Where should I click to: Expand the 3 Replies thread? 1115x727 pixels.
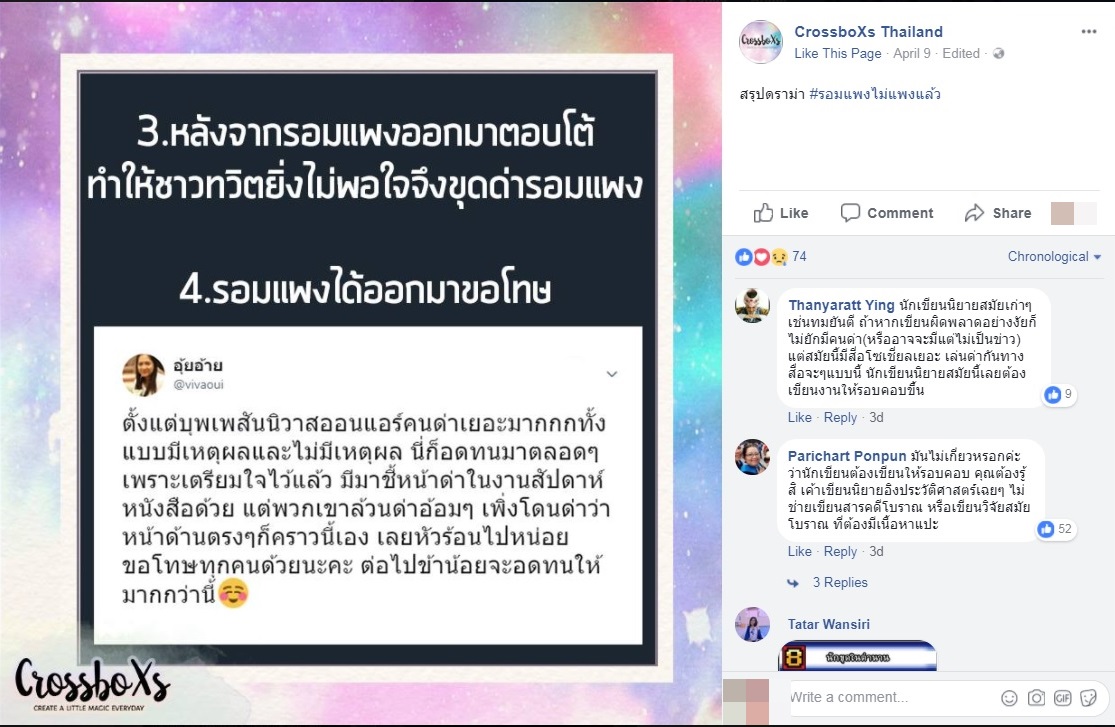[x=840, y=582]
